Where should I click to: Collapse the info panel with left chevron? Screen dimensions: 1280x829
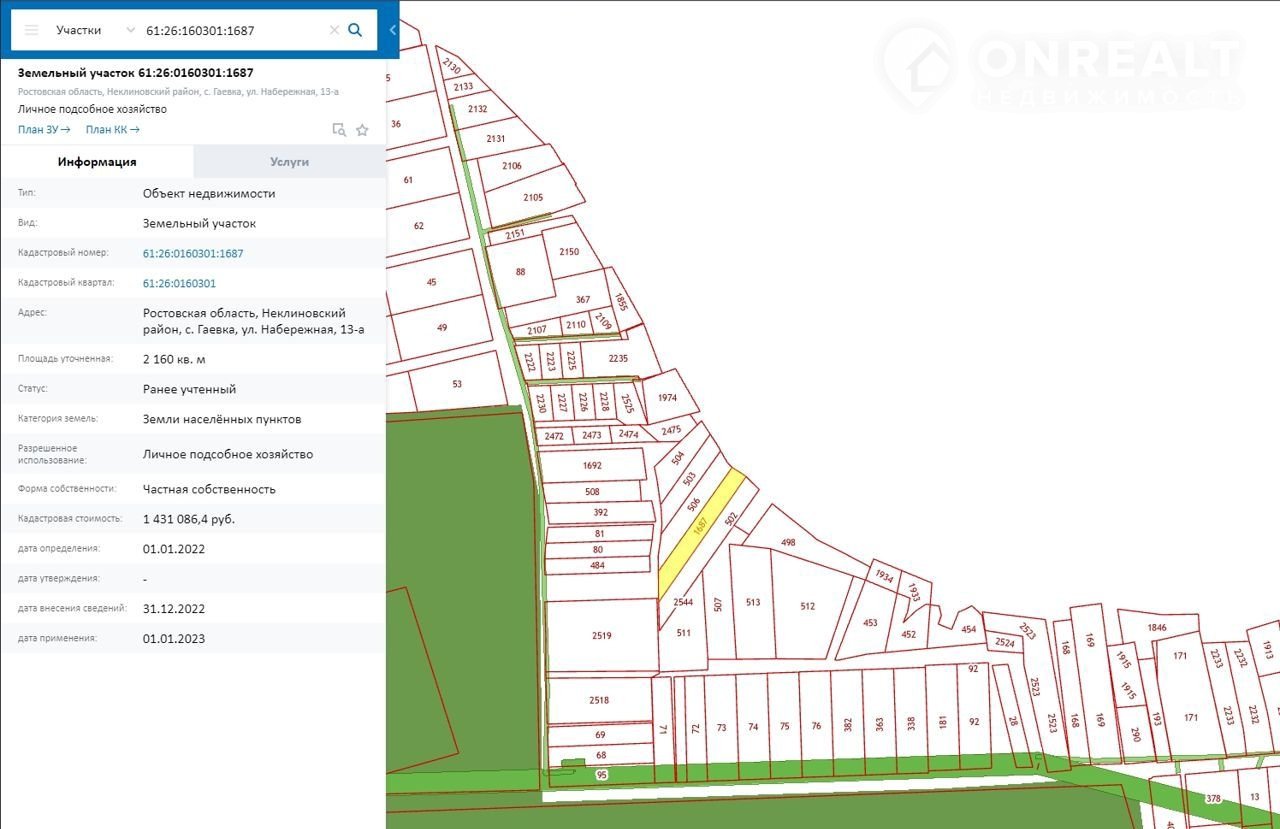point(392,30)
